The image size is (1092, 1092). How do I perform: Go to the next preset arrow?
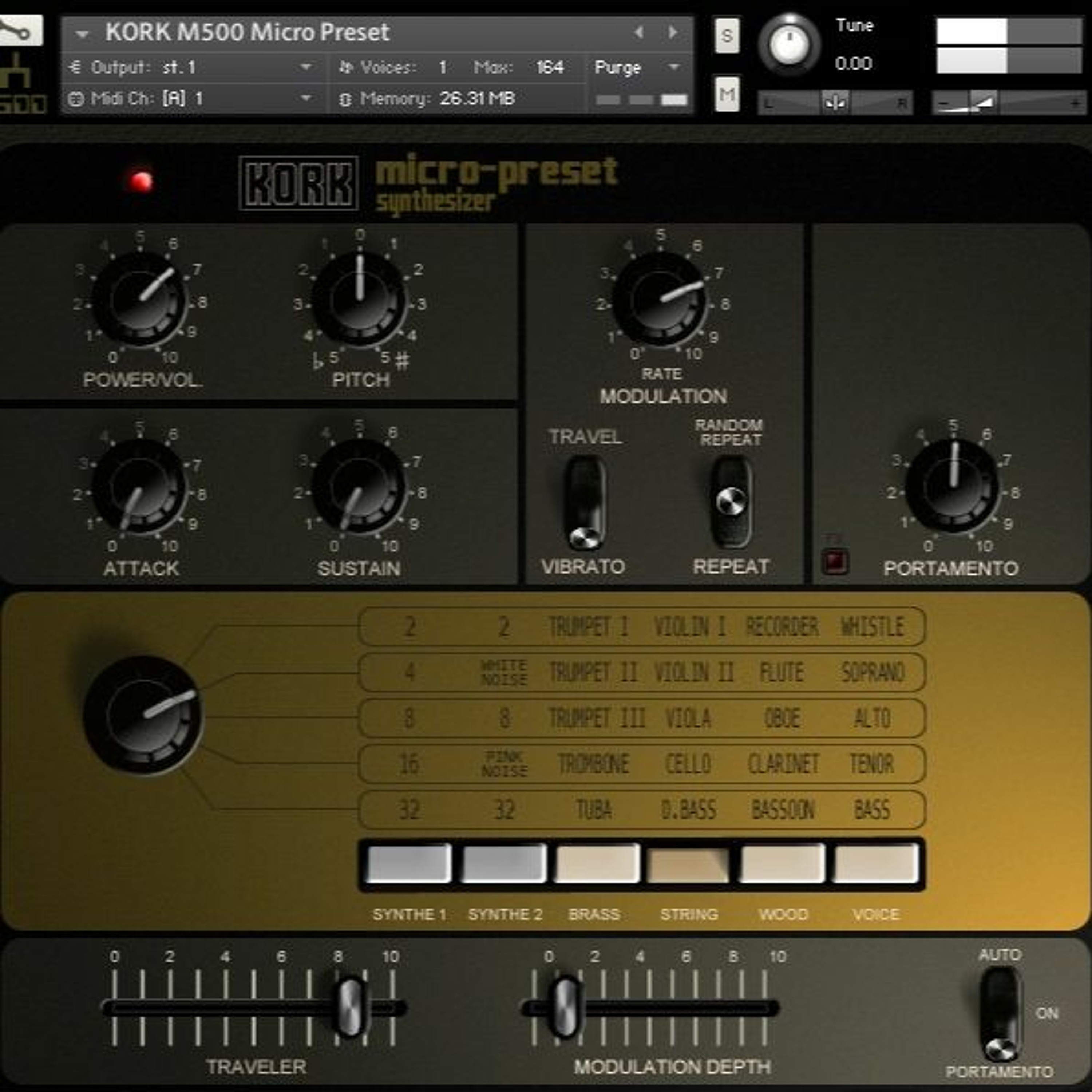click(673, 32)
